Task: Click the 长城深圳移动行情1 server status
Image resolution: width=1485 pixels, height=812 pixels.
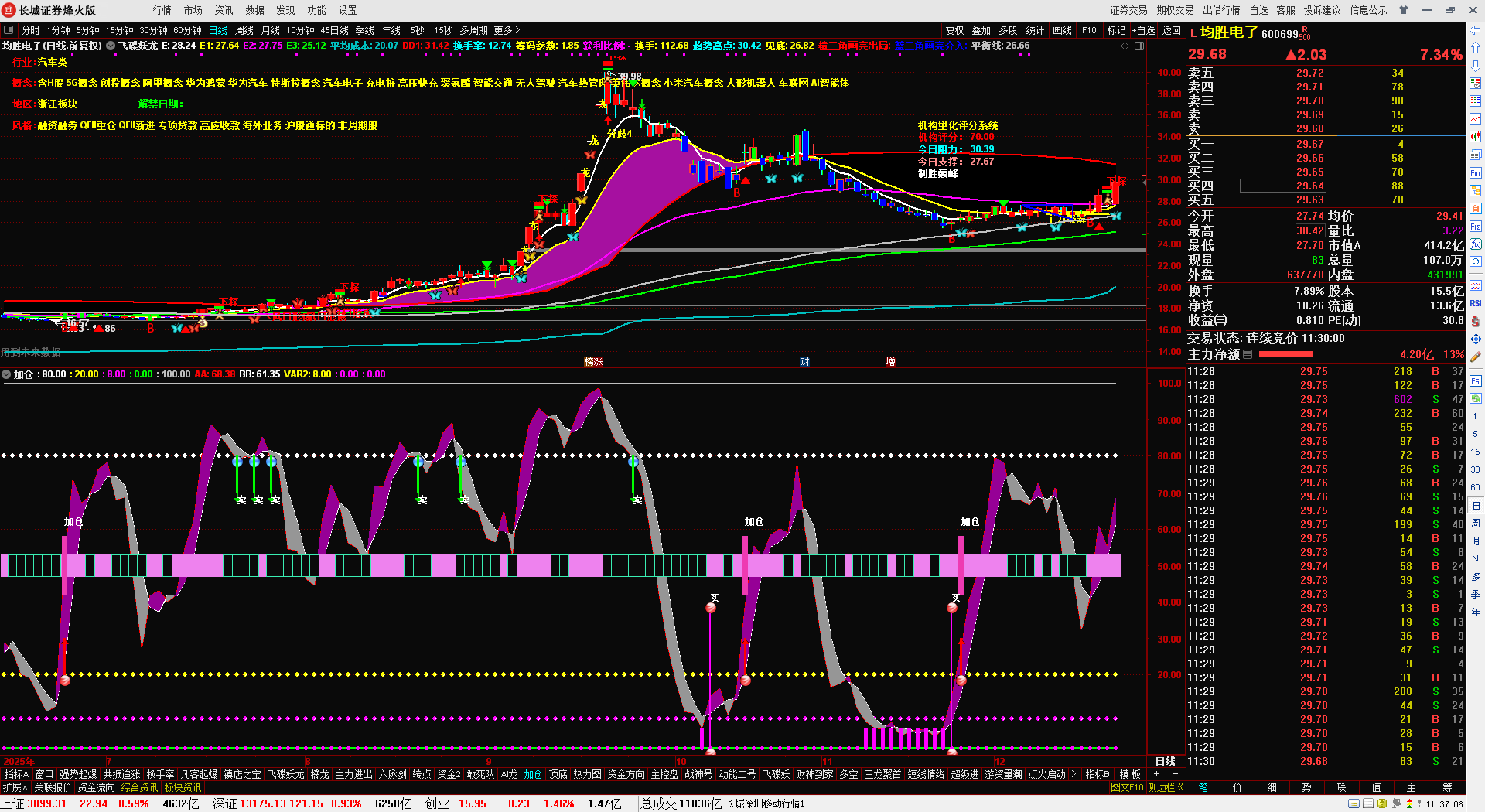Action: point(766,803)
